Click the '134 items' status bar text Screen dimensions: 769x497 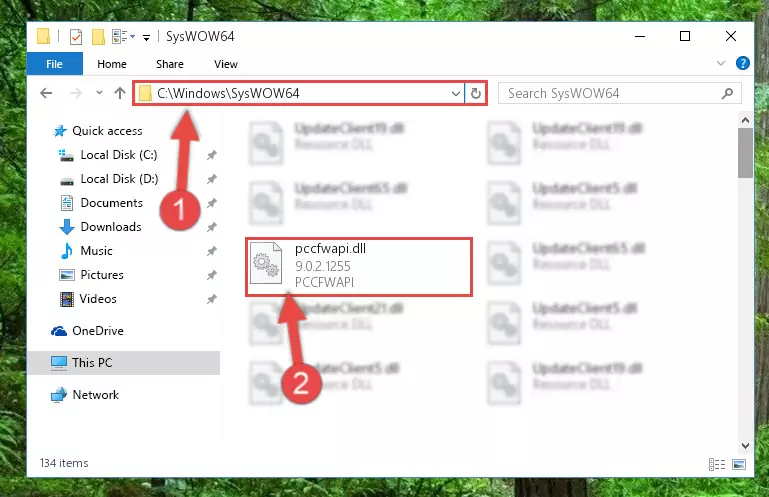pyautogui.click(x=64, y=463)
